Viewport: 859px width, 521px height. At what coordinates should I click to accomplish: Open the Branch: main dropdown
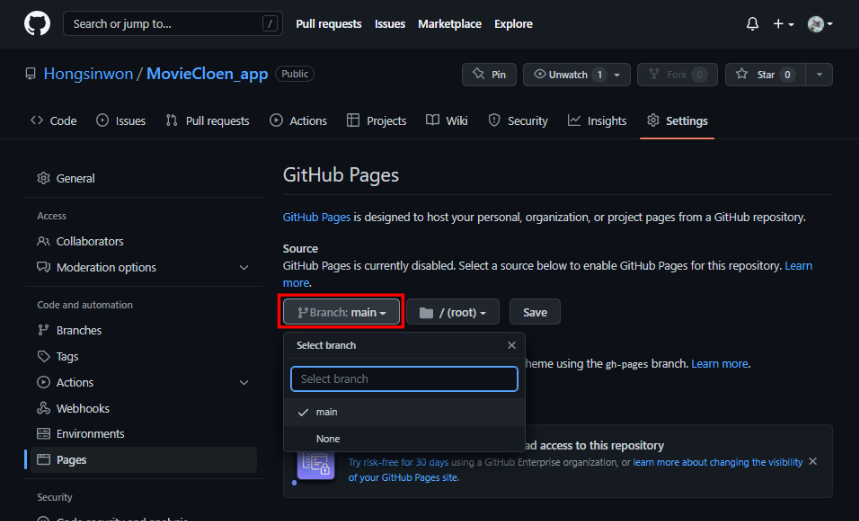point(341,312)
